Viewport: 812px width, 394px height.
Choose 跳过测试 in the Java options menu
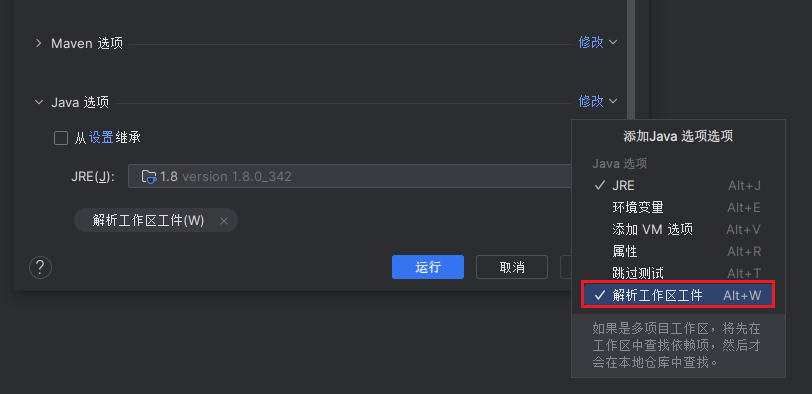[x=678, y=273]
